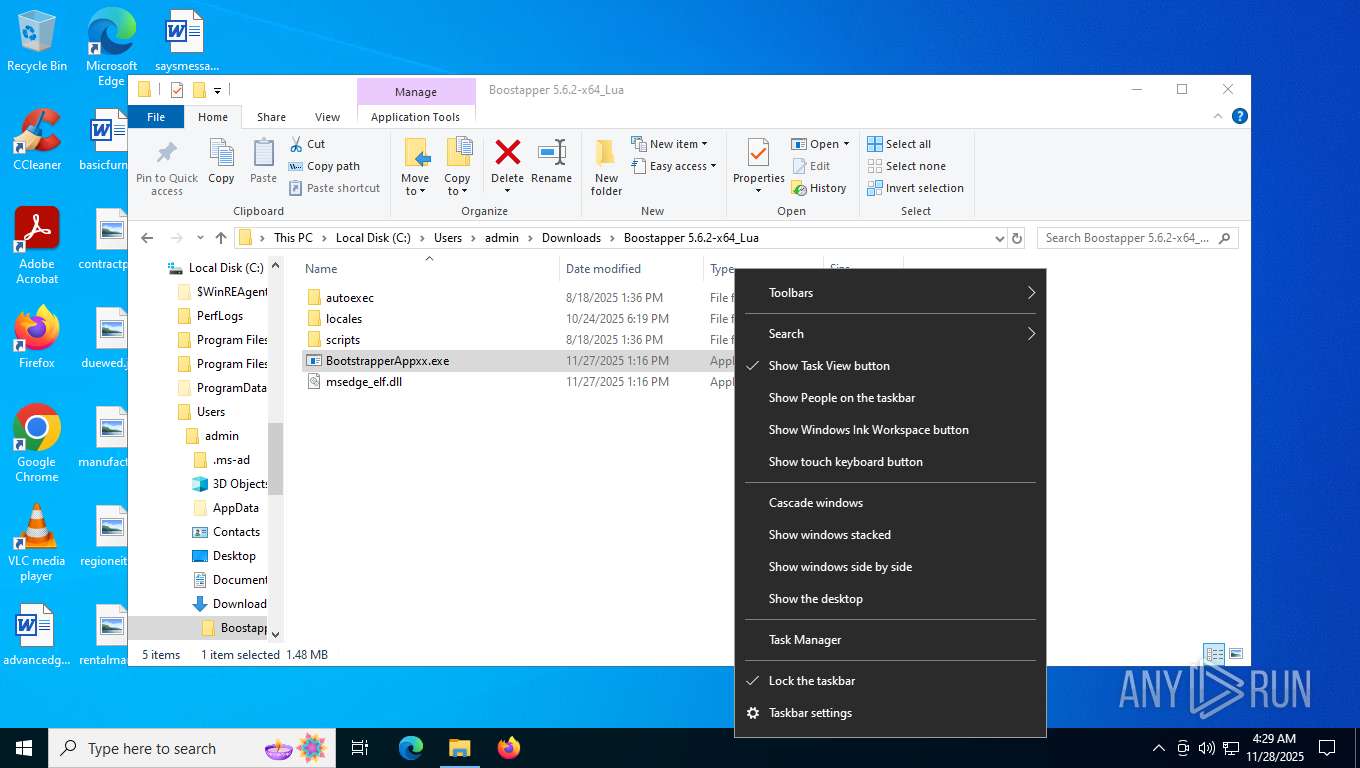1360x768 pixels.
Task: Sort by the Name column header
Action: point(430,268)
